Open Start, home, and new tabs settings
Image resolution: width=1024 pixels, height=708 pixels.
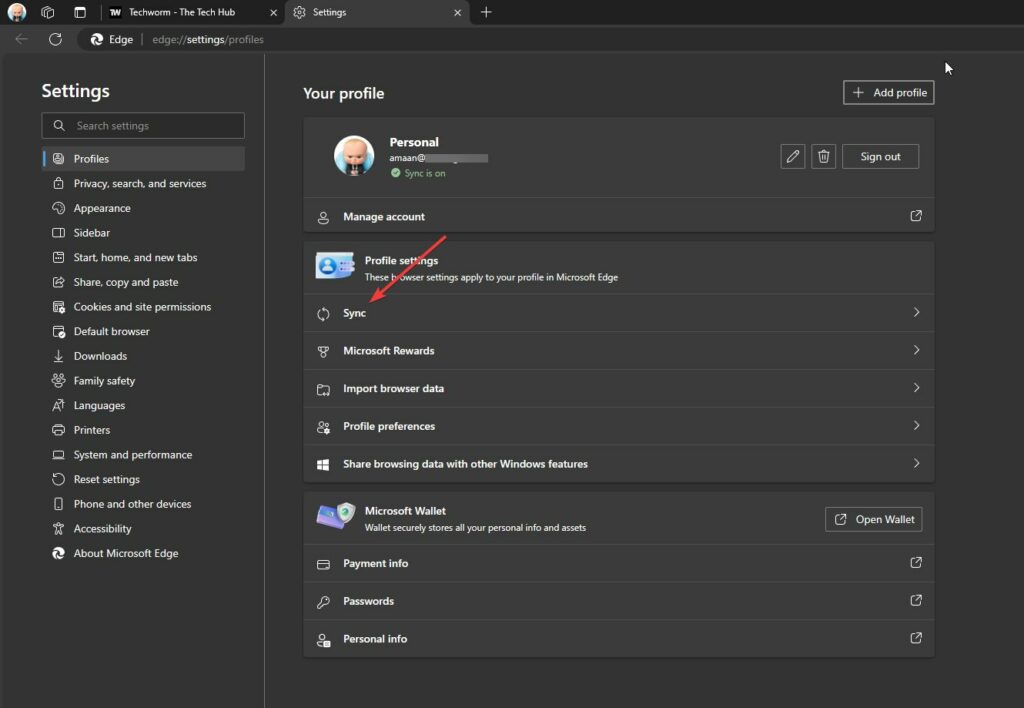(x=144, y=257)
